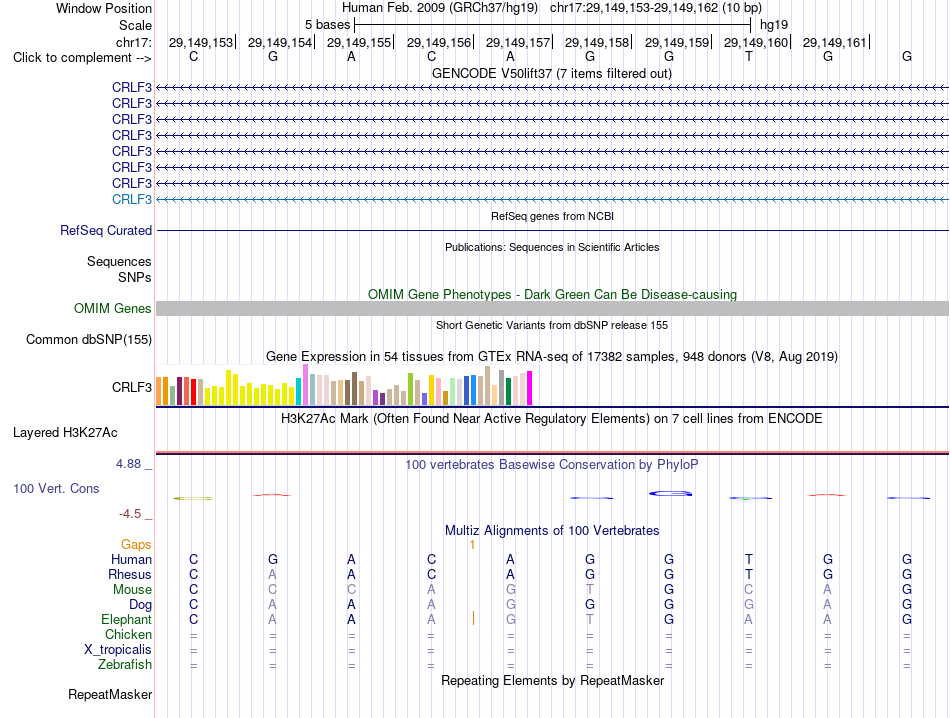Click the orange first bar of GTEx chart
950x718 pixels.
pyautogui.click(x=159, y=391)
